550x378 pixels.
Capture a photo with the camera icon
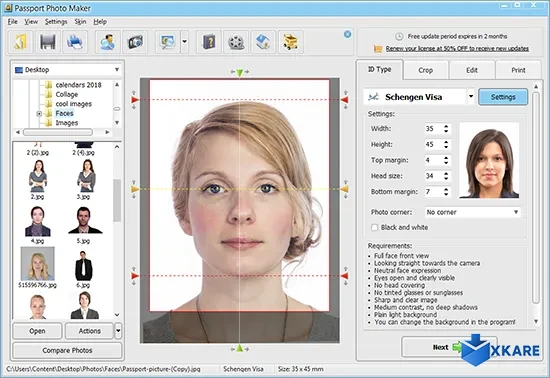[135, 42]
